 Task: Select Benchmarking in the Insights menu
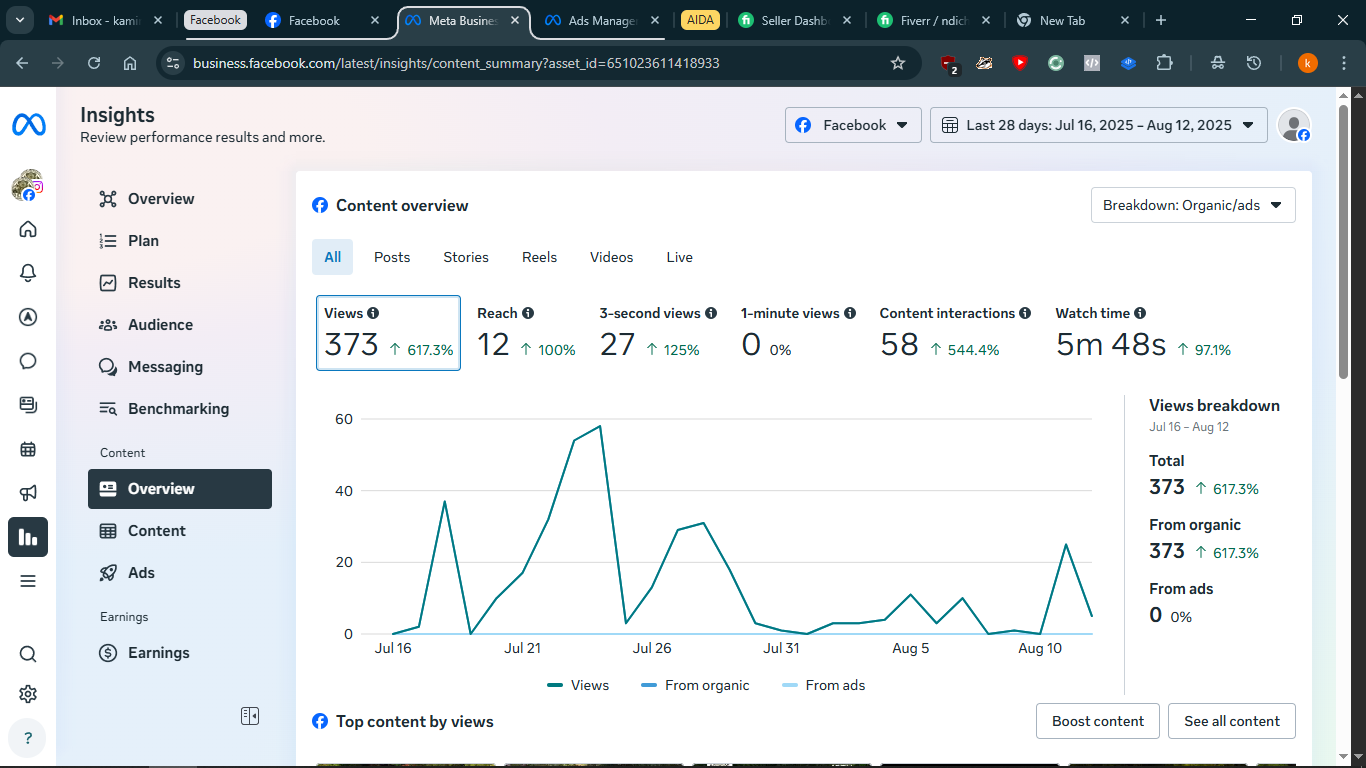(x=178, y=409)
